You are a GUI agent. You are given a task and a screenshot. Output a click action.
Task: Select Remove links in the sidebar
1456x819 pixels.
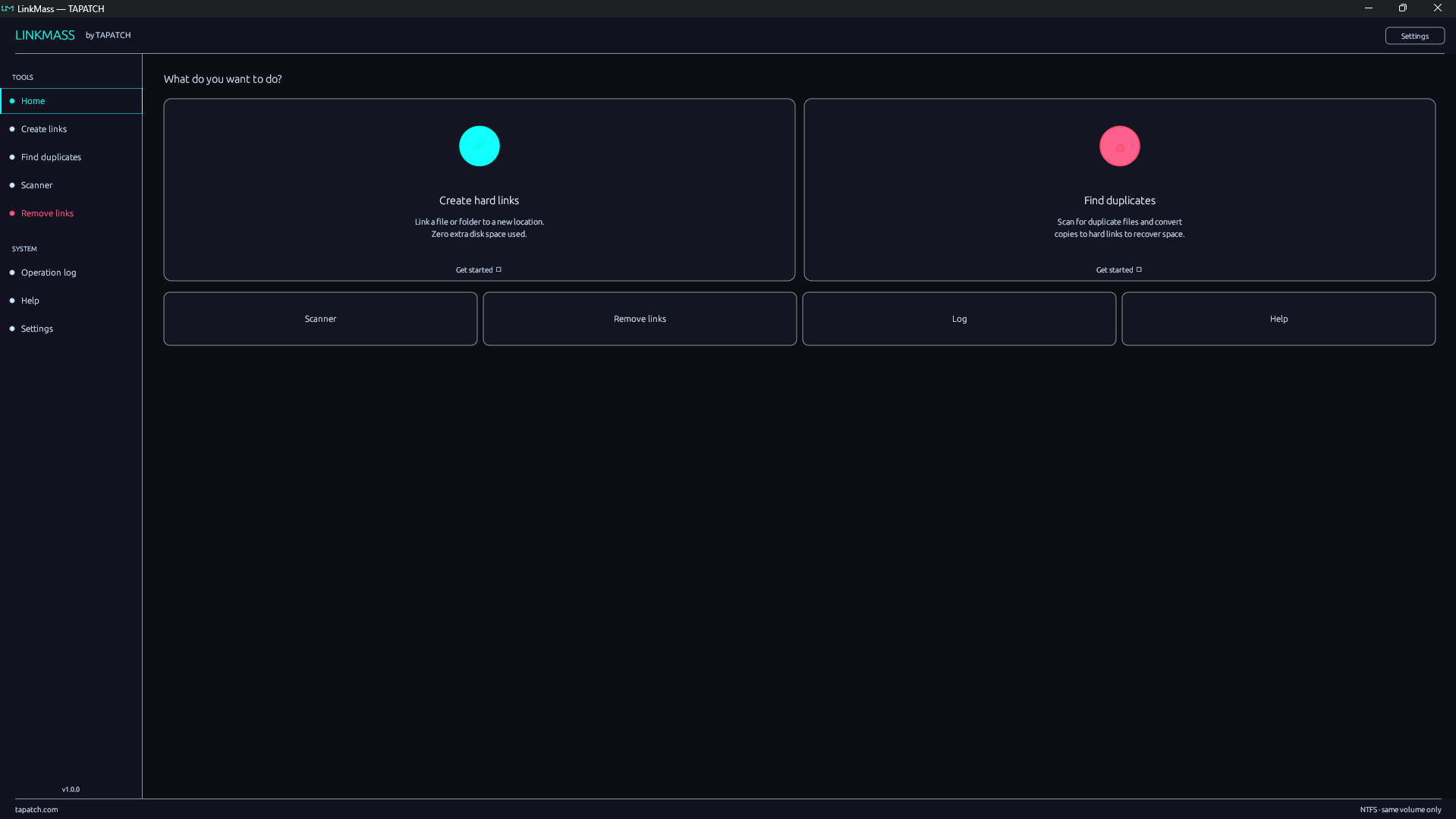(x=71, y=213)
